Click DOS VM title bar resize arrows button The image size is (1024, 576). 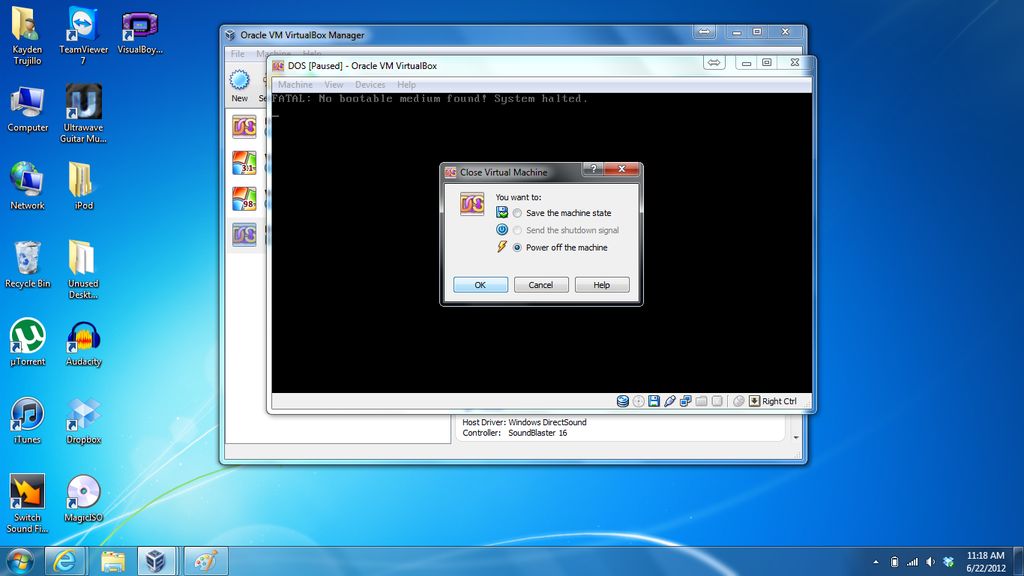pos(714,63)
